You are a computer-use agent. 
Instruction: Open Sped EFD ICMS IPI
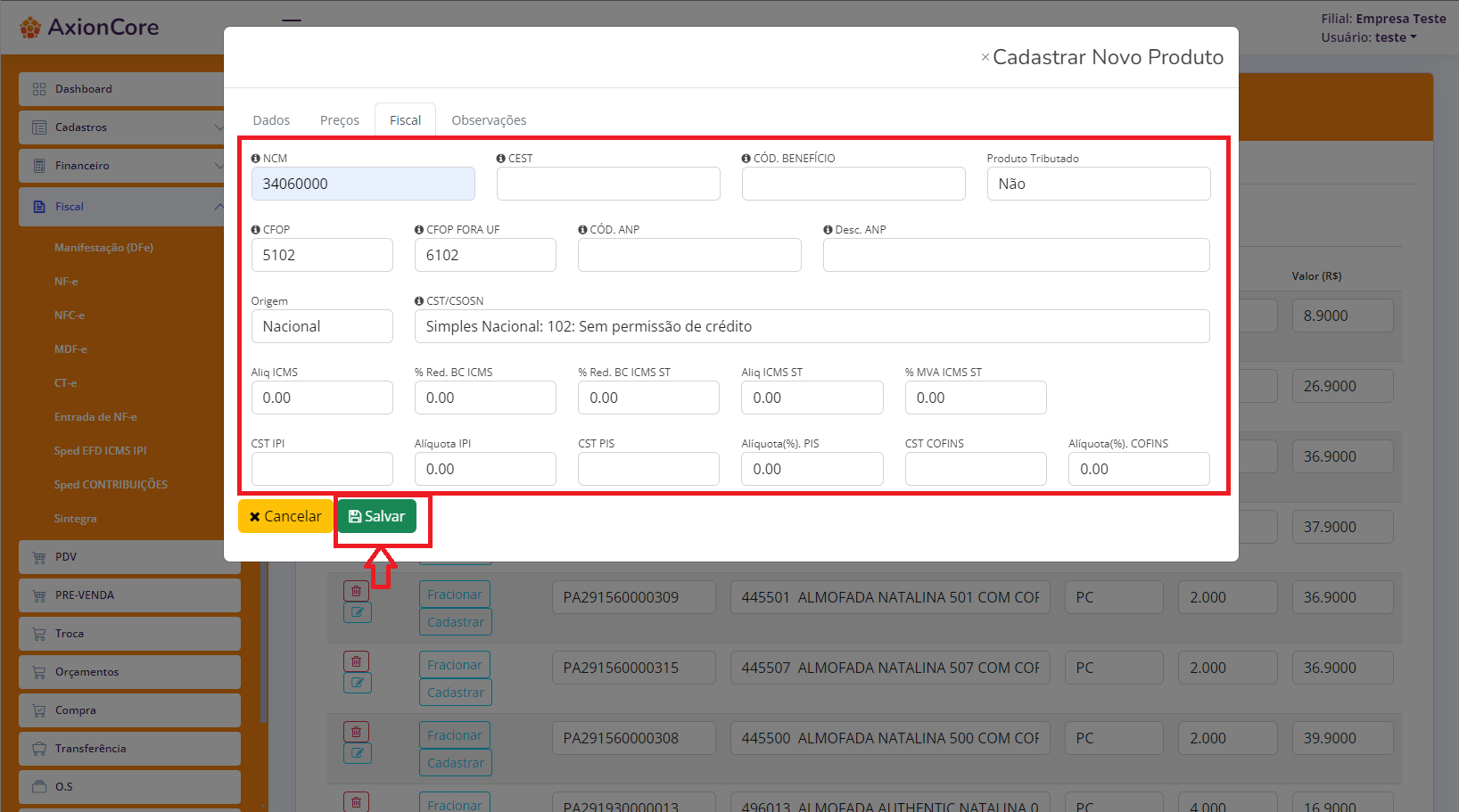pyautogui.click(x=100, y=451)
